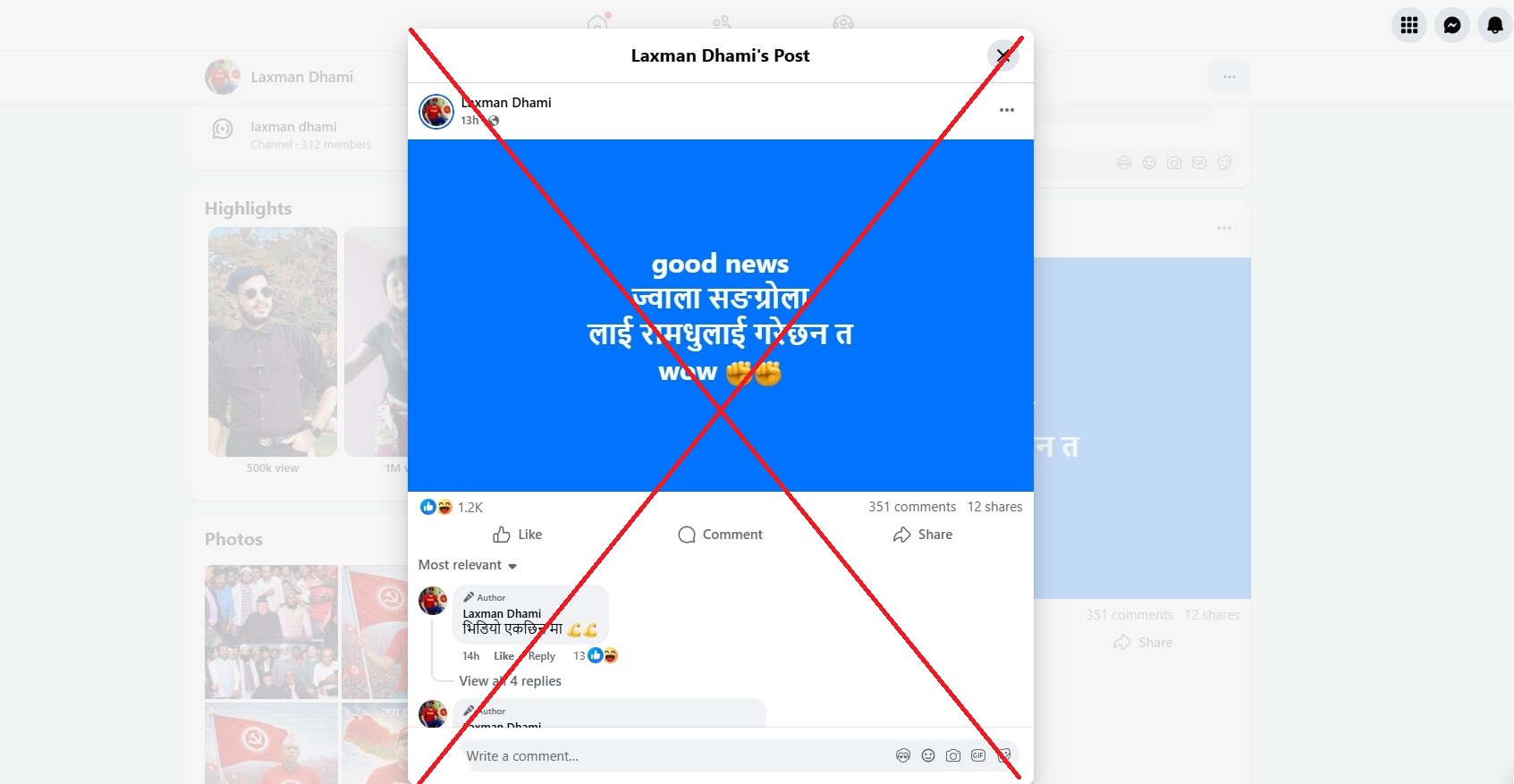1514x784 pixels.
Task: Click Reply on the author's comment
Action: (541, 656)
